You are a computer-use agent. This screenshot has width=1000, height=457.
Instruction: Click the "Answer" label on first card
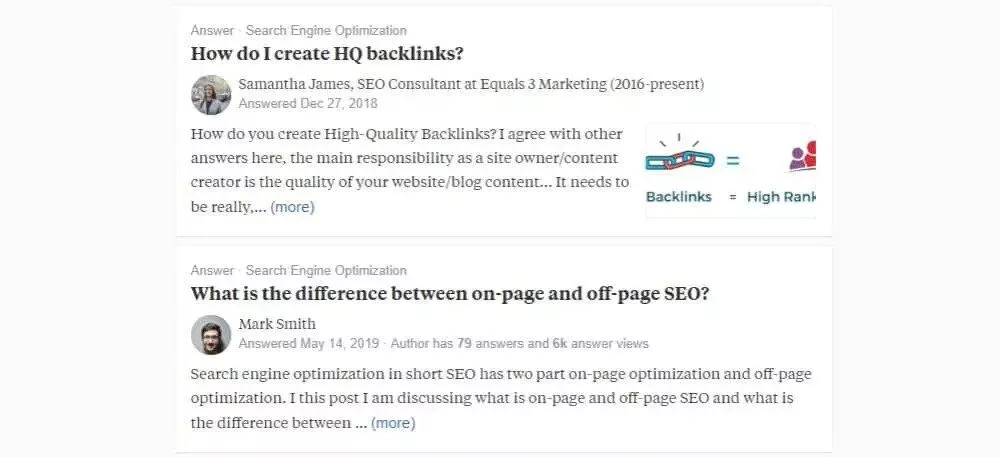tap(212, 31)
